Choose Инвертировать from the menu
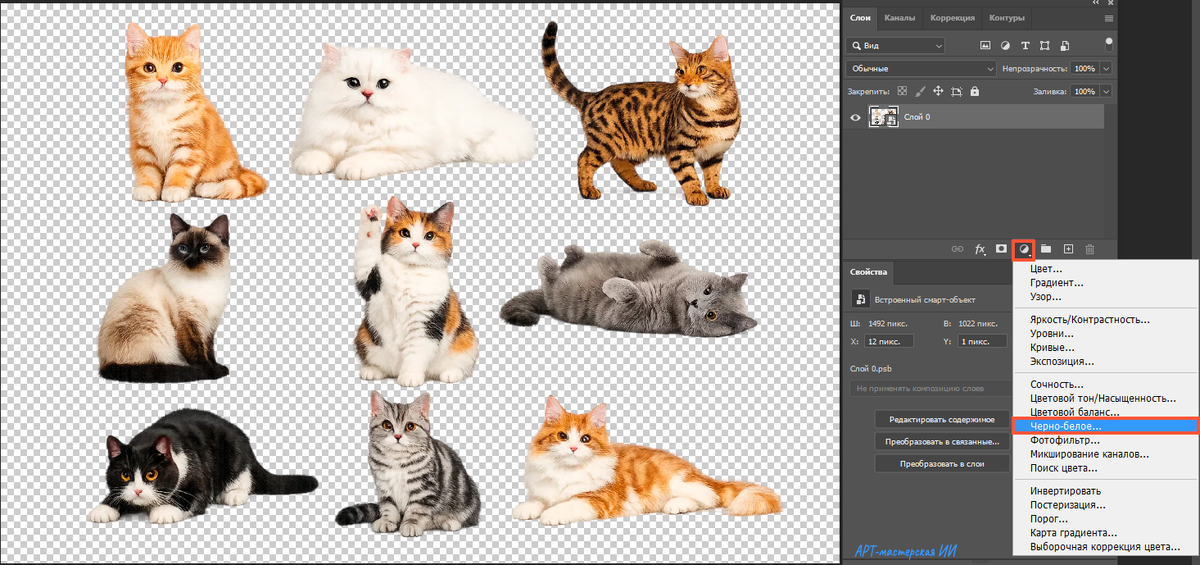Viewport: 1200px width, 565px height. click(x=1105, y=491)
